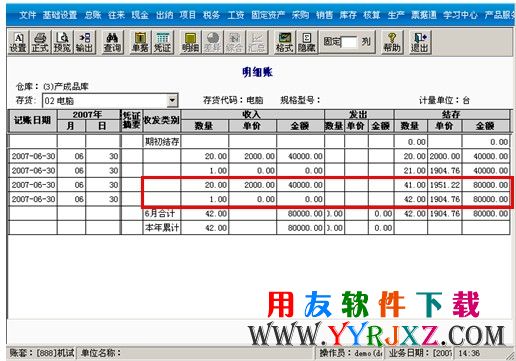Click the 14:38 clock in status bar
The image size is (516, 361).
(469, 353)
